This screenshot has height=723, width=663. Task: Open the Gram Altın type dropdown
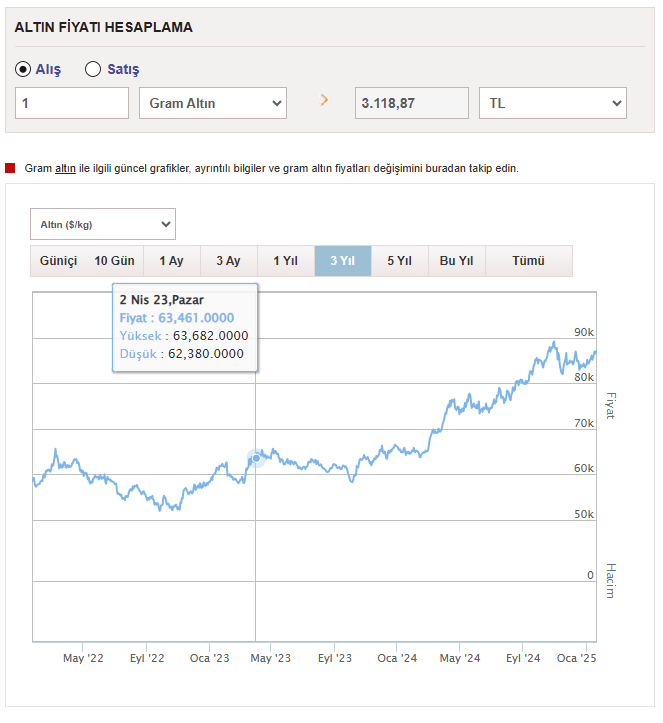pyautogui.click(x=213, y=103)
